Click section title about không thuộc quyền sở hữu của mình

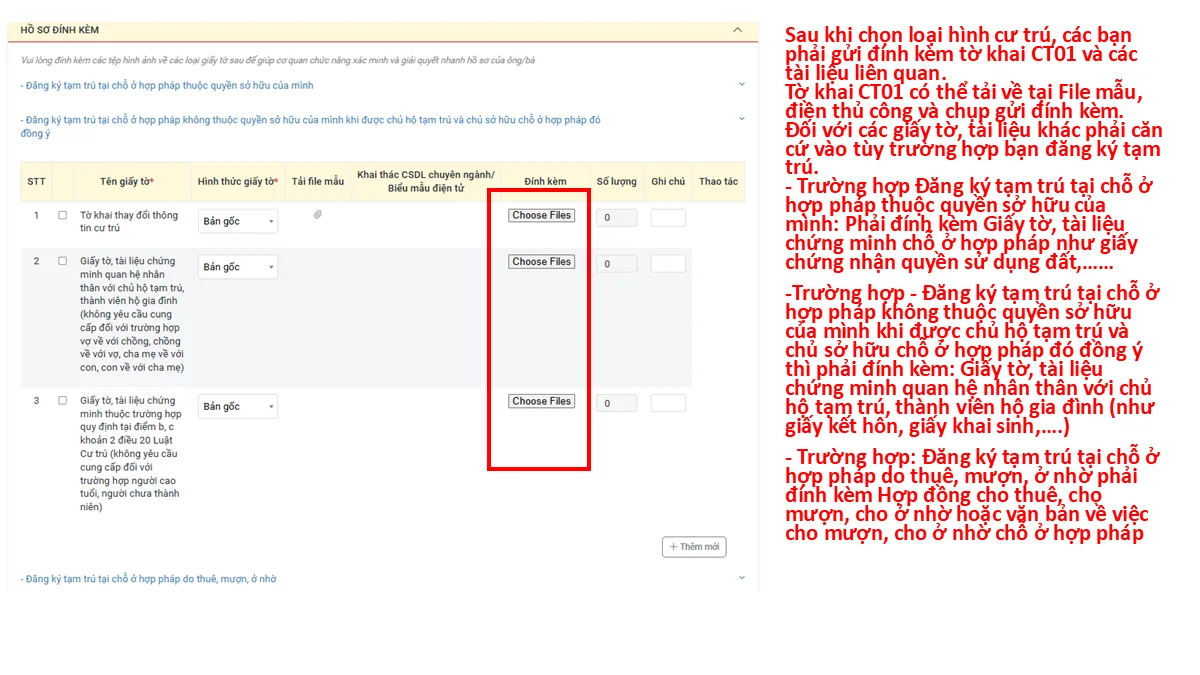click(x=310, y=126)
